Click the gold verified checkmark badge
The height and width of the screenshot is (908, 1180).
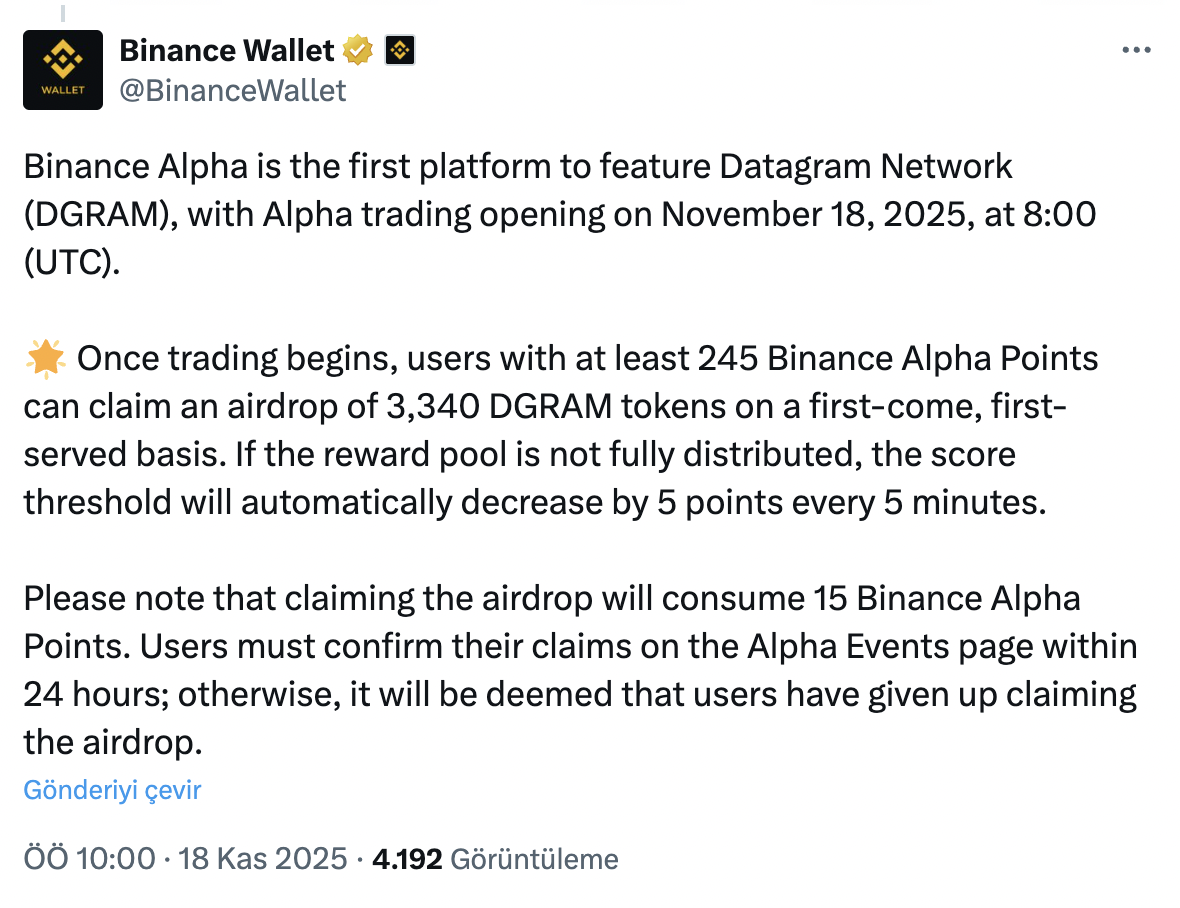coord(358,50)
